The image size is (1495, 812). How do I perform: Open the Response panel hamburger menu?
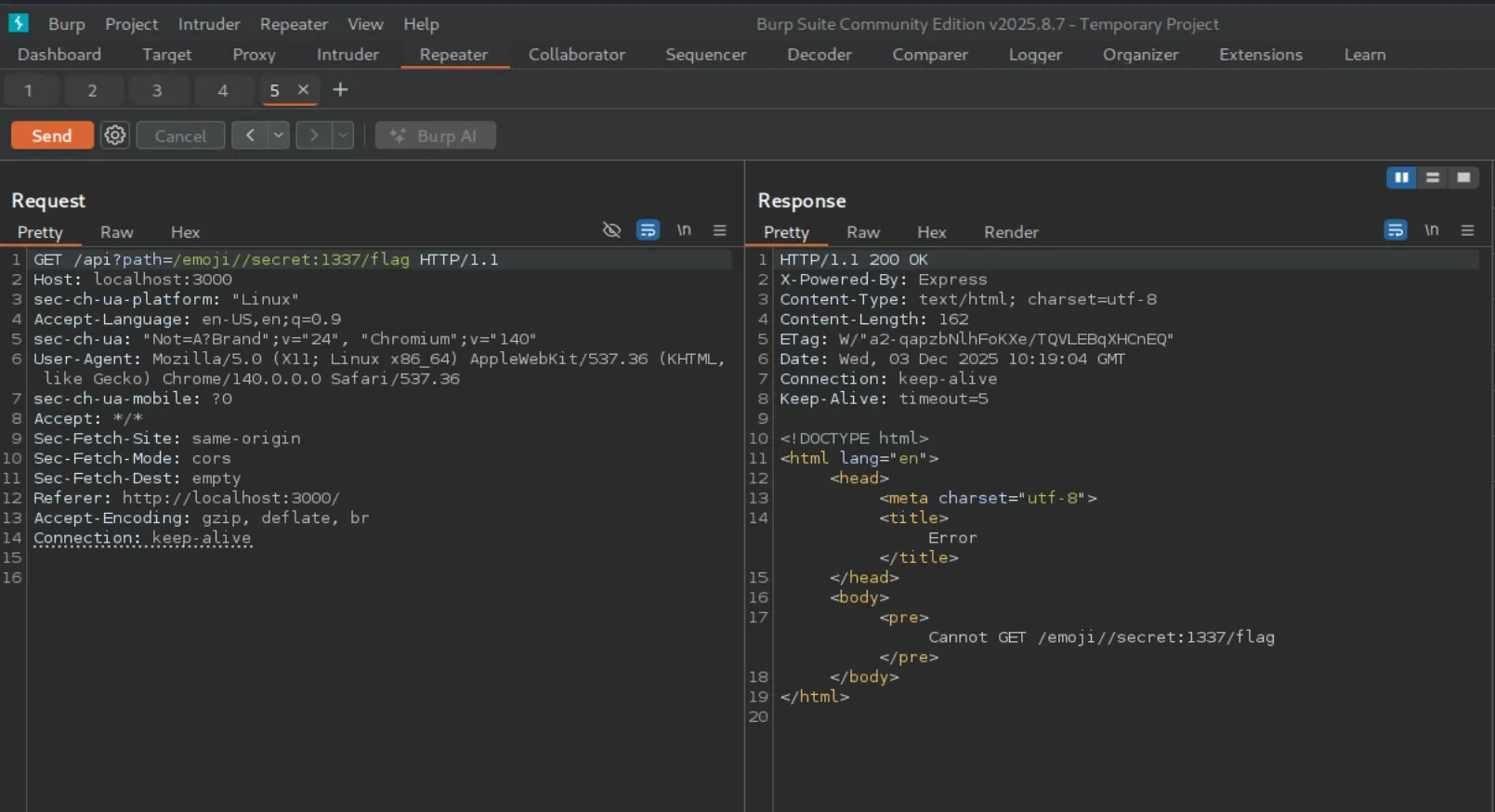1467,230
